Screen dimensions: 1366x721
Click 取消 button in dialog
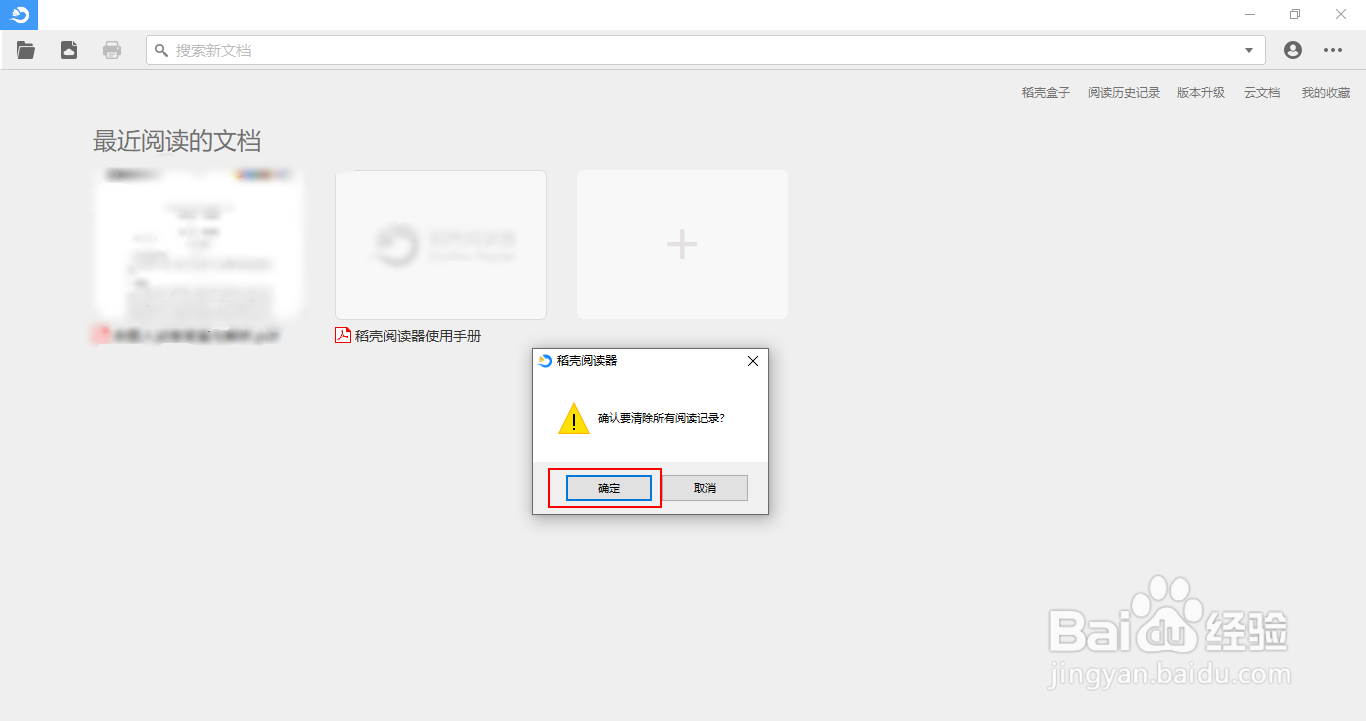pyautogui.click(x=705, y=488)
